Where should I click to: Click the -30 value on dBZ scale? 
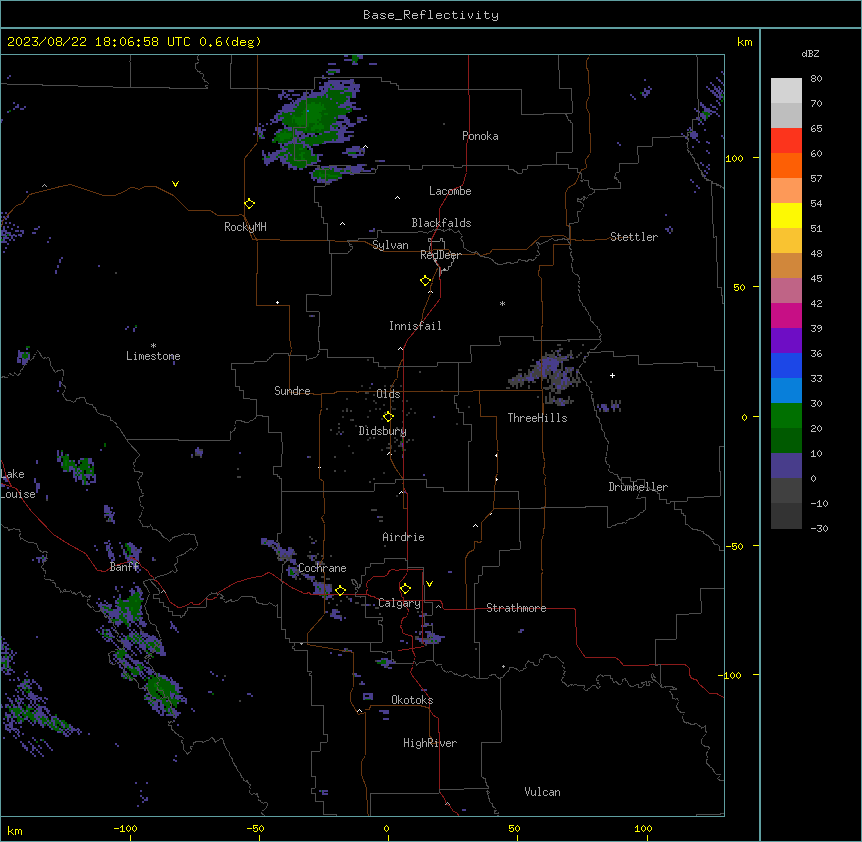pos(819,528)
